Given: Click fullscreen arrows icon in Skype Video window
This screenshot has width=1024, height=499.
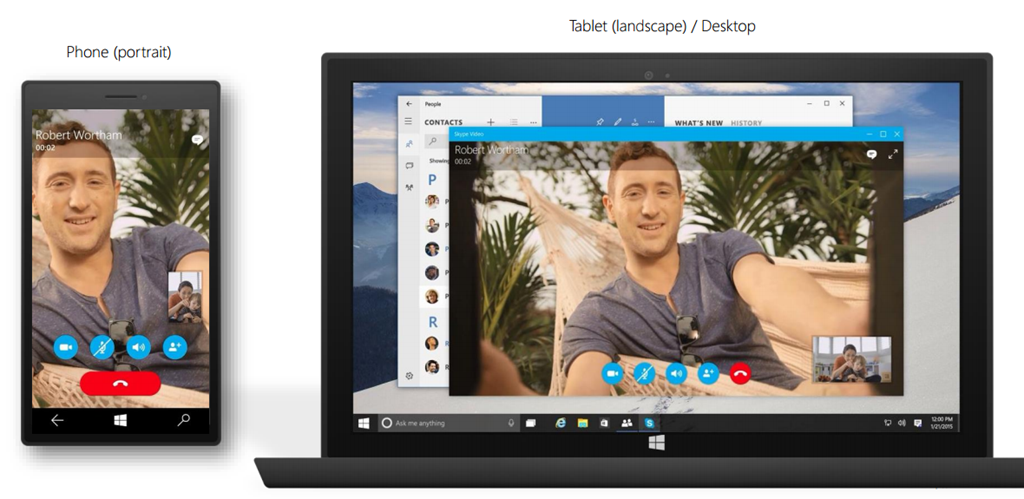Looking at the screenshot, I should click(893, 155).
